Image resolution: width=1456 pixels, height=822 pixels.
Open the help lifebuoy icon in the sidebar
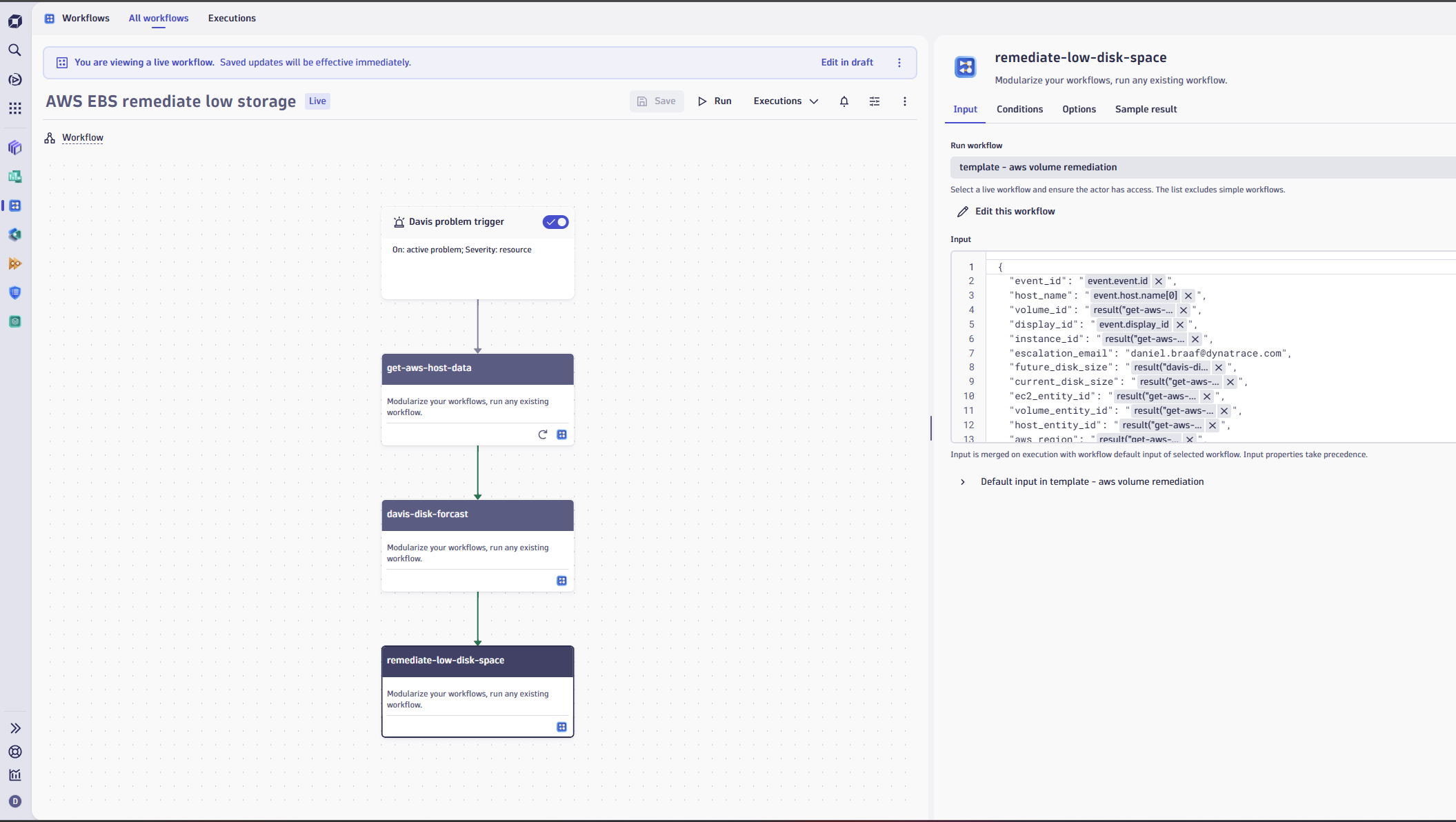[15, 752]
